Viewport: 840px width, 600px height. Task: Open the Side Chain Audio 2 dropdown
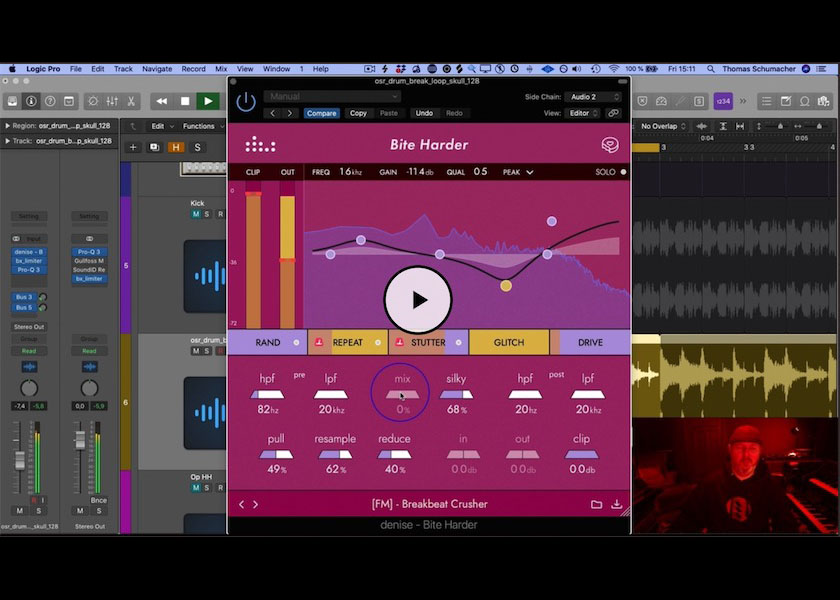[x=594, y=97]
